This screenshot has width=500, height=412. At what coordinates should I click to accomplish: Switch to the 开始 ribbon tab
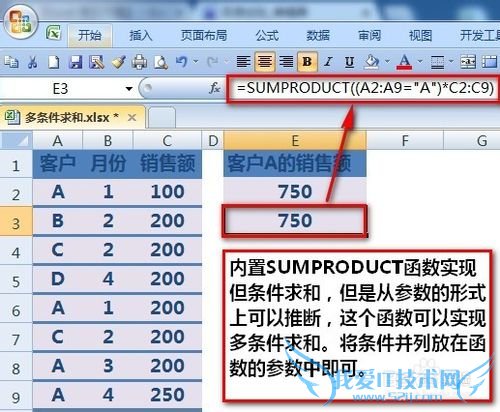(90, 35)
